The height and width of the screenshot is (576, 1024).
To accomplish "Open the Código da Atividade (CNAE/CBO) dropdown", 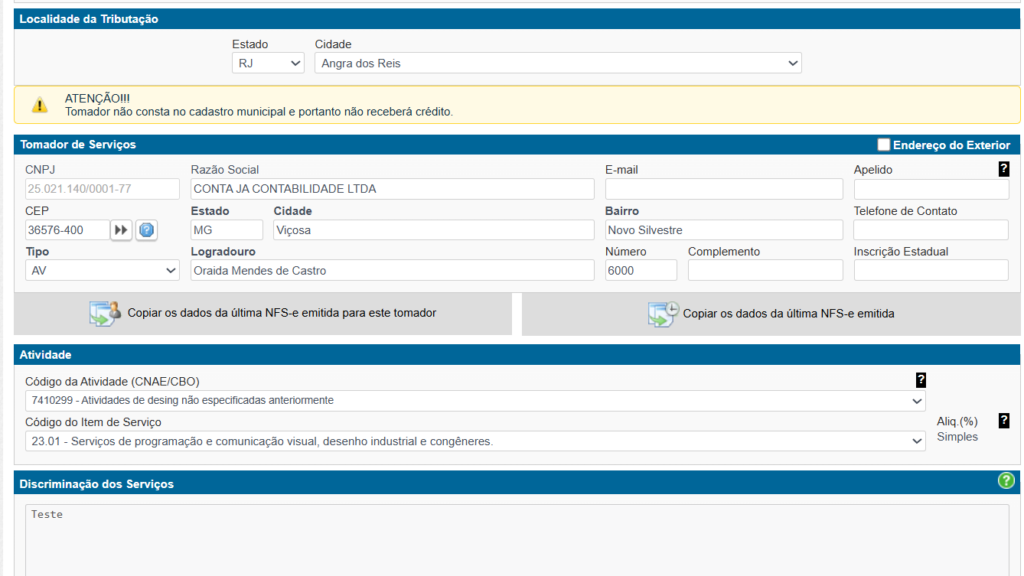I will click(475, 401).
